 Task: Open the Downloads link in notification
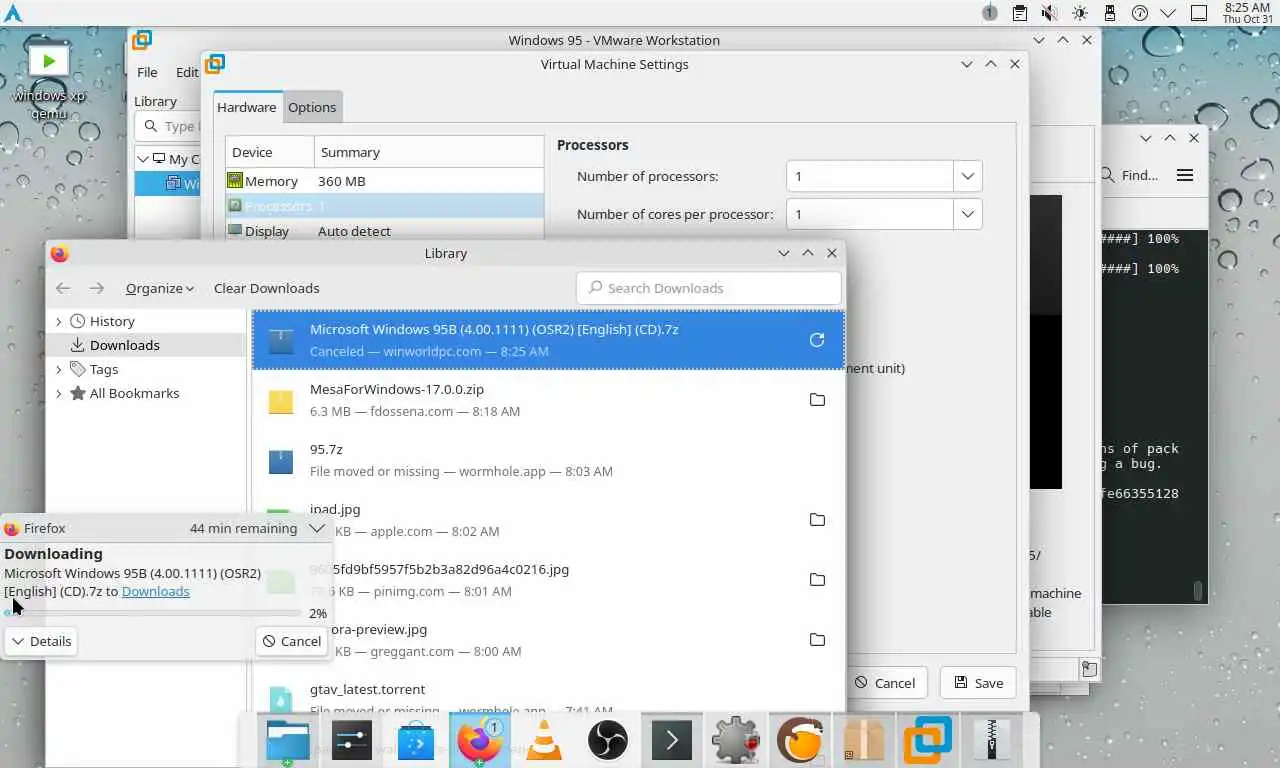156,591
